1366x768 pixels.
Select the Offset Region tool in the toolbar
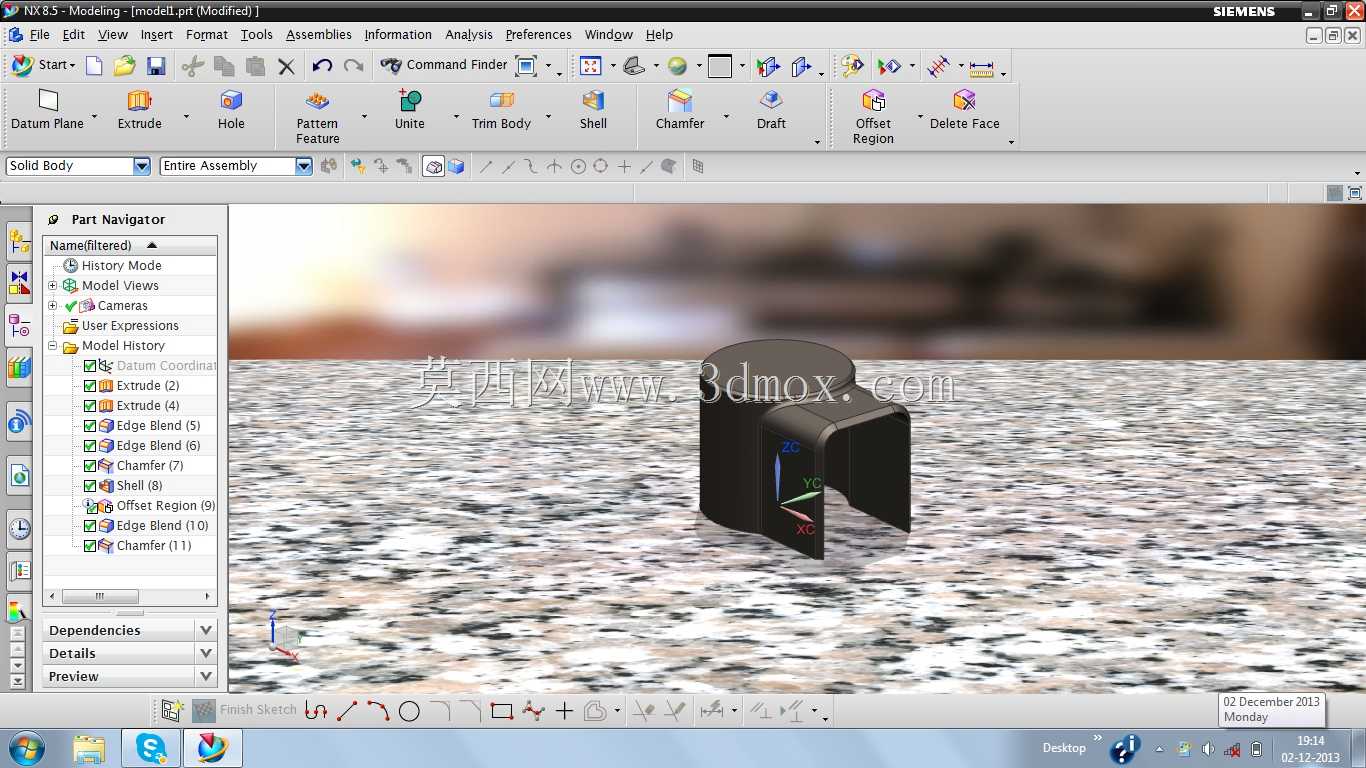[x=873, y=117]
